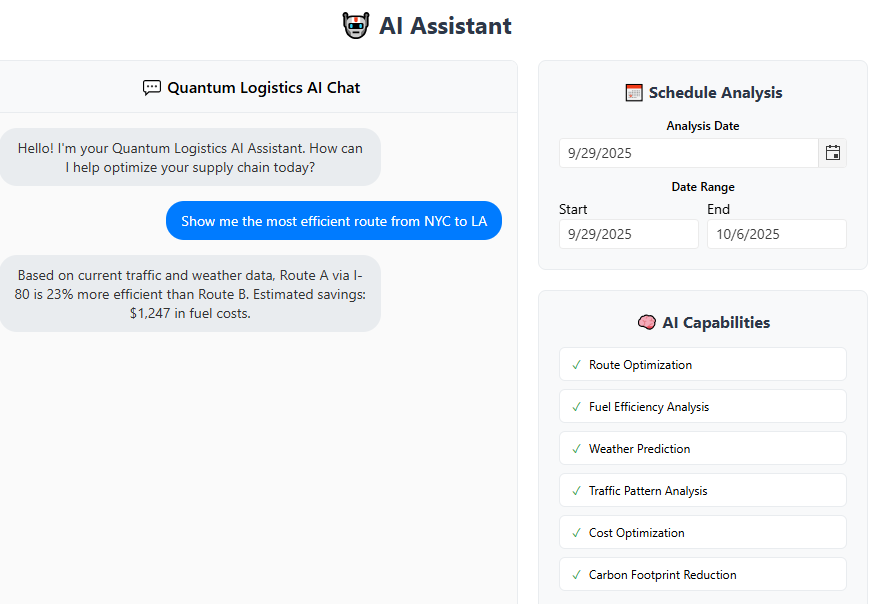Select the Carbon Footprint Reduction capability
The width and height of the screenshot is (874, 604).
pos(702,575)
